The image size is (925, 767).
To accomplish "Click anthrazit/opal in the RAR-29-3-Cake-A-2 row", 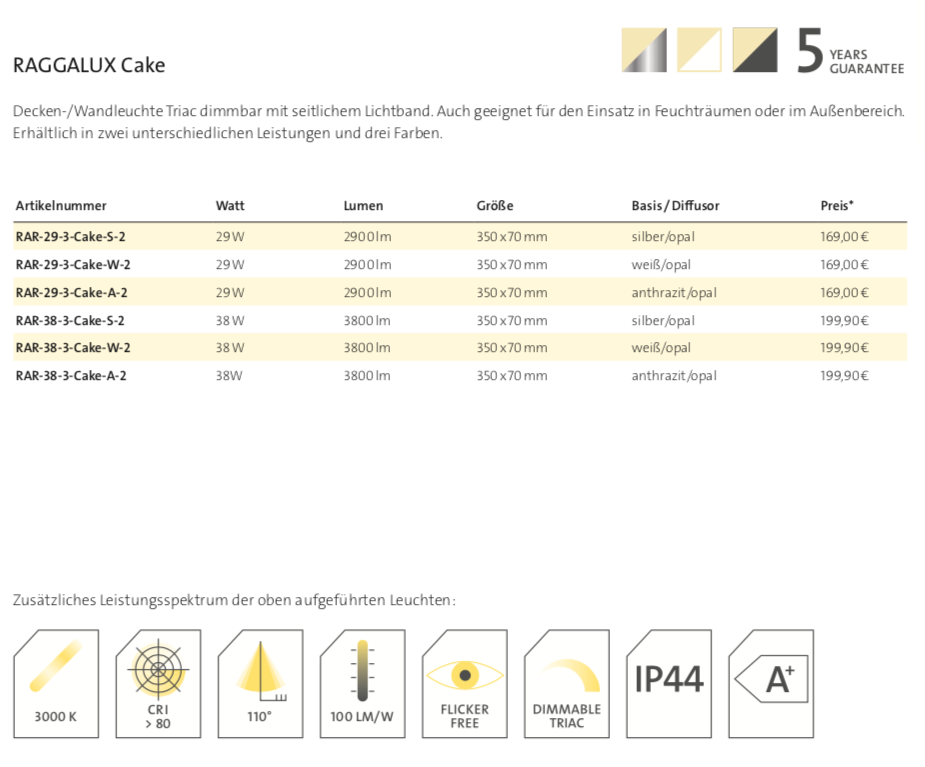I will pos(674,293).
